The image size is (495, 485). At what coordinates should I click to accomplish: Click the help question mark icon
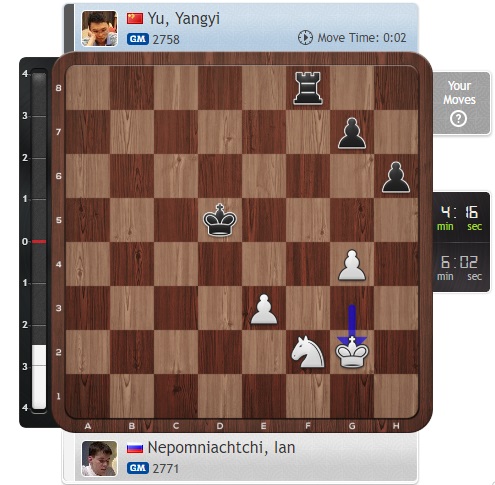[x=458, y=119]
